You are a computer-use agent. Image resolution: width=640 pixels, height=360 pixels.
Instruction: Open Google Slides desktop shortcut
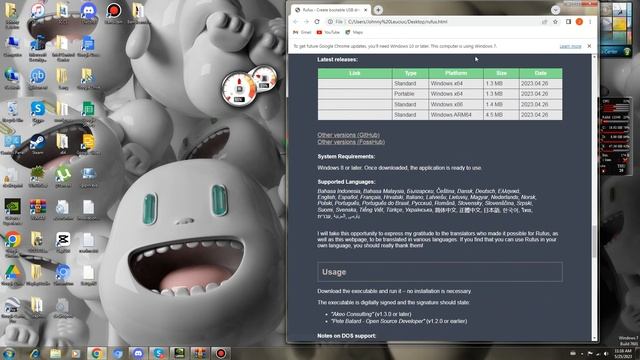[x=88, y=144]
